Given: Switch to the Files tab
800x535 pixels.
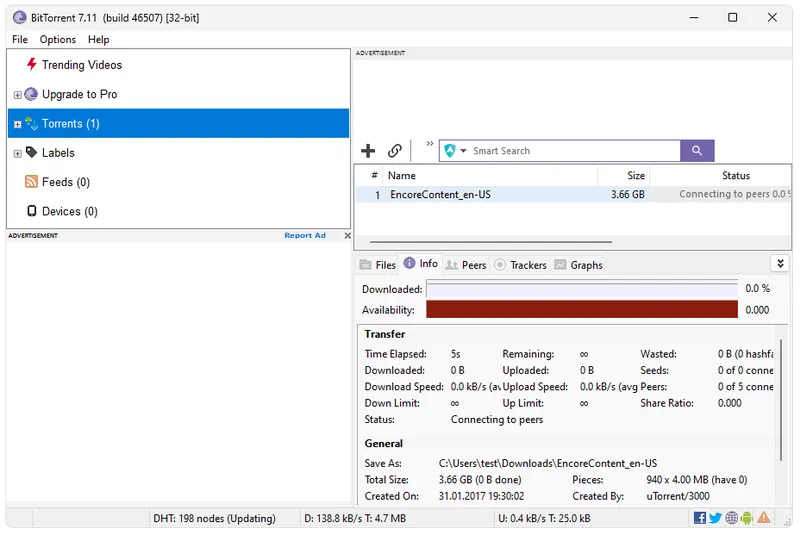Looking at the screenshot, I should pyautogui.click(x=378, y=265).
